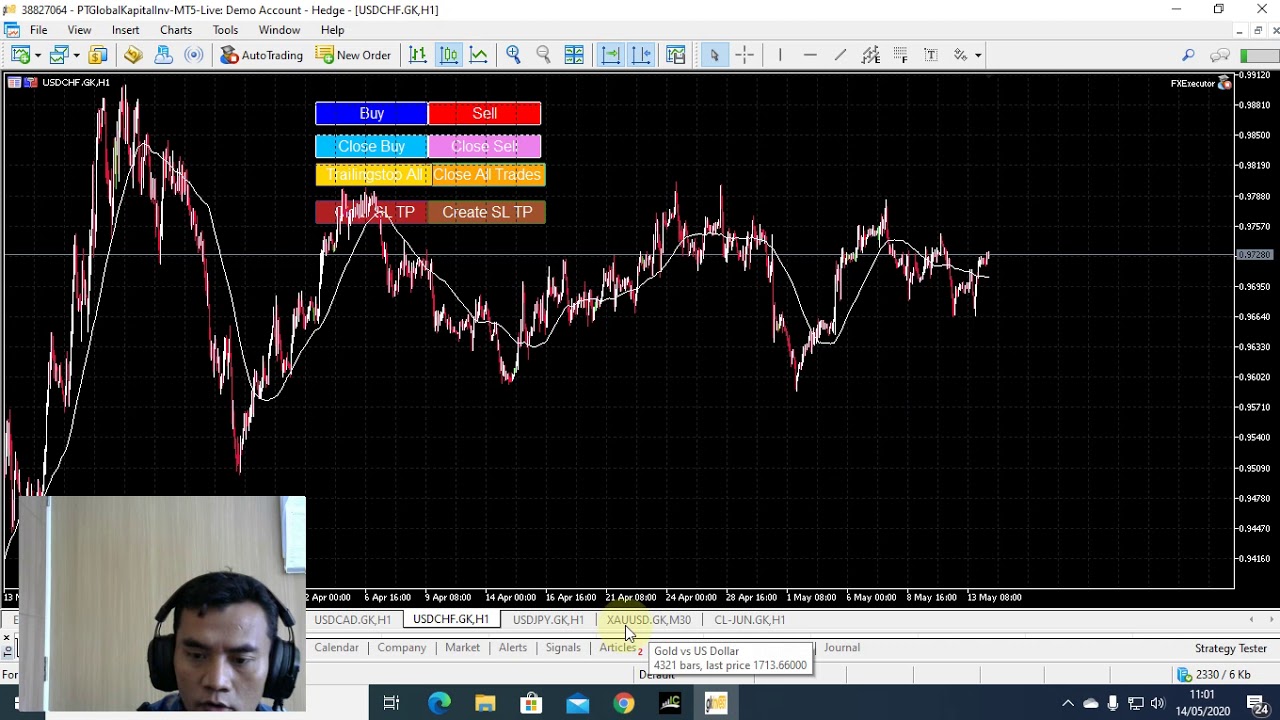Toggle chart shift
Image resolution: width=1280 pixels, height=720 pixels.
pos(641,55)
